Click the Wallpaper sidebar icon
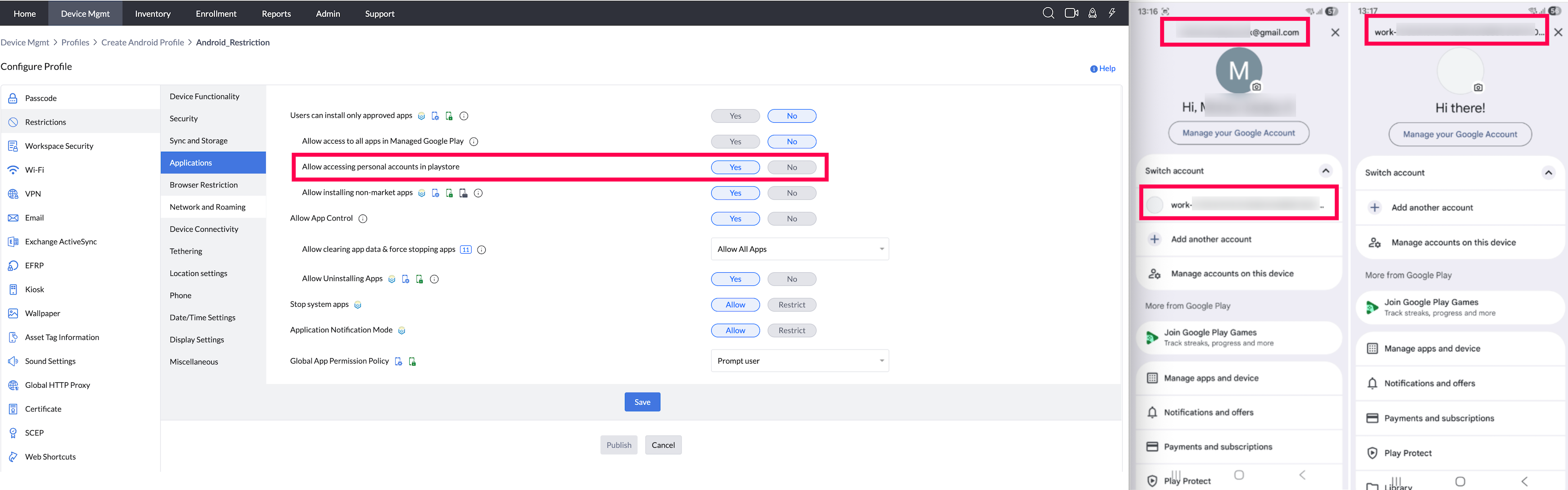The width and height of the screenshot is (1568, 490). [x=13, y=313]
